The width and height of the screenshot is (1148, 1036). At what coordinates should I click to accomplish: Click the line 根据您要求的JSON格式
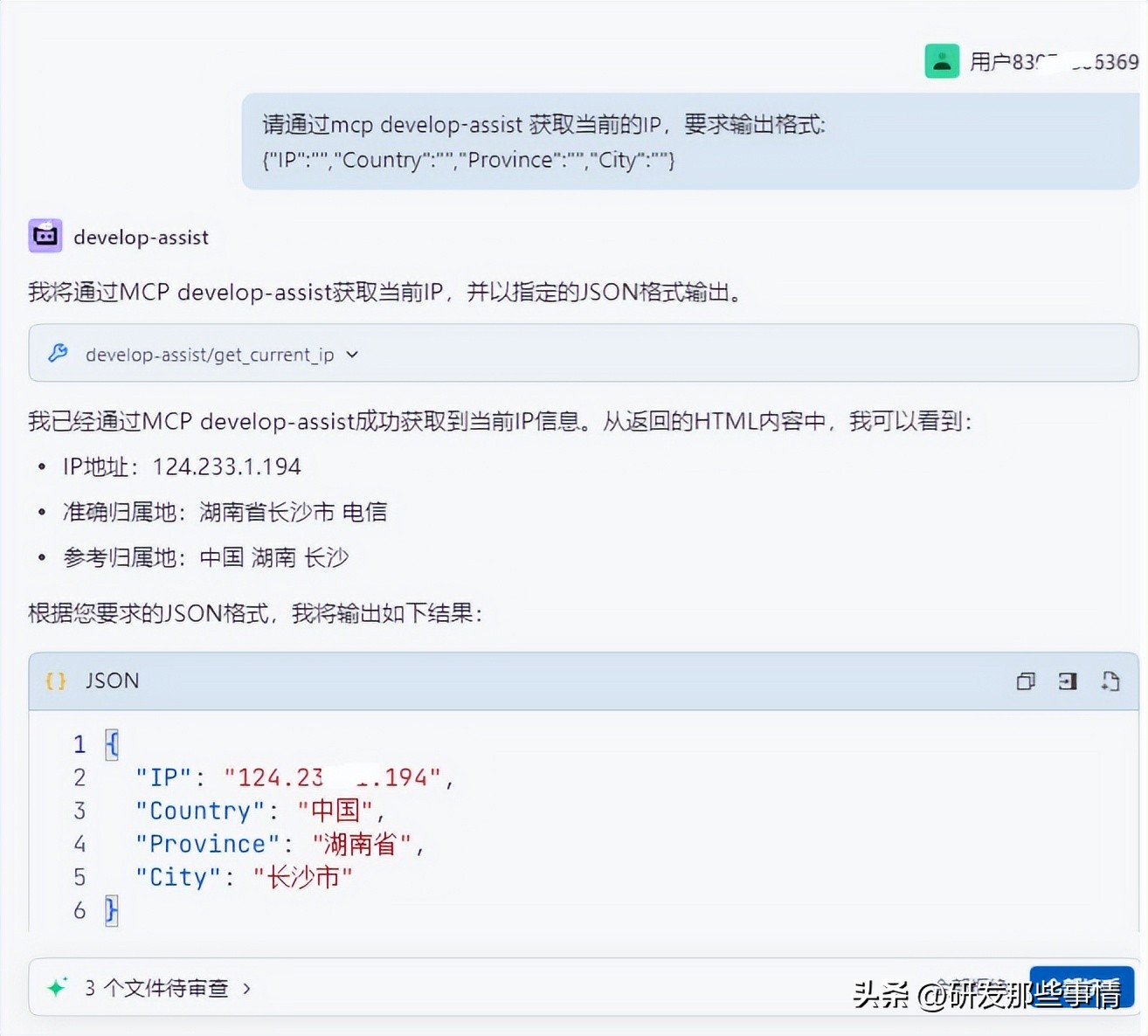pos(255,613)
